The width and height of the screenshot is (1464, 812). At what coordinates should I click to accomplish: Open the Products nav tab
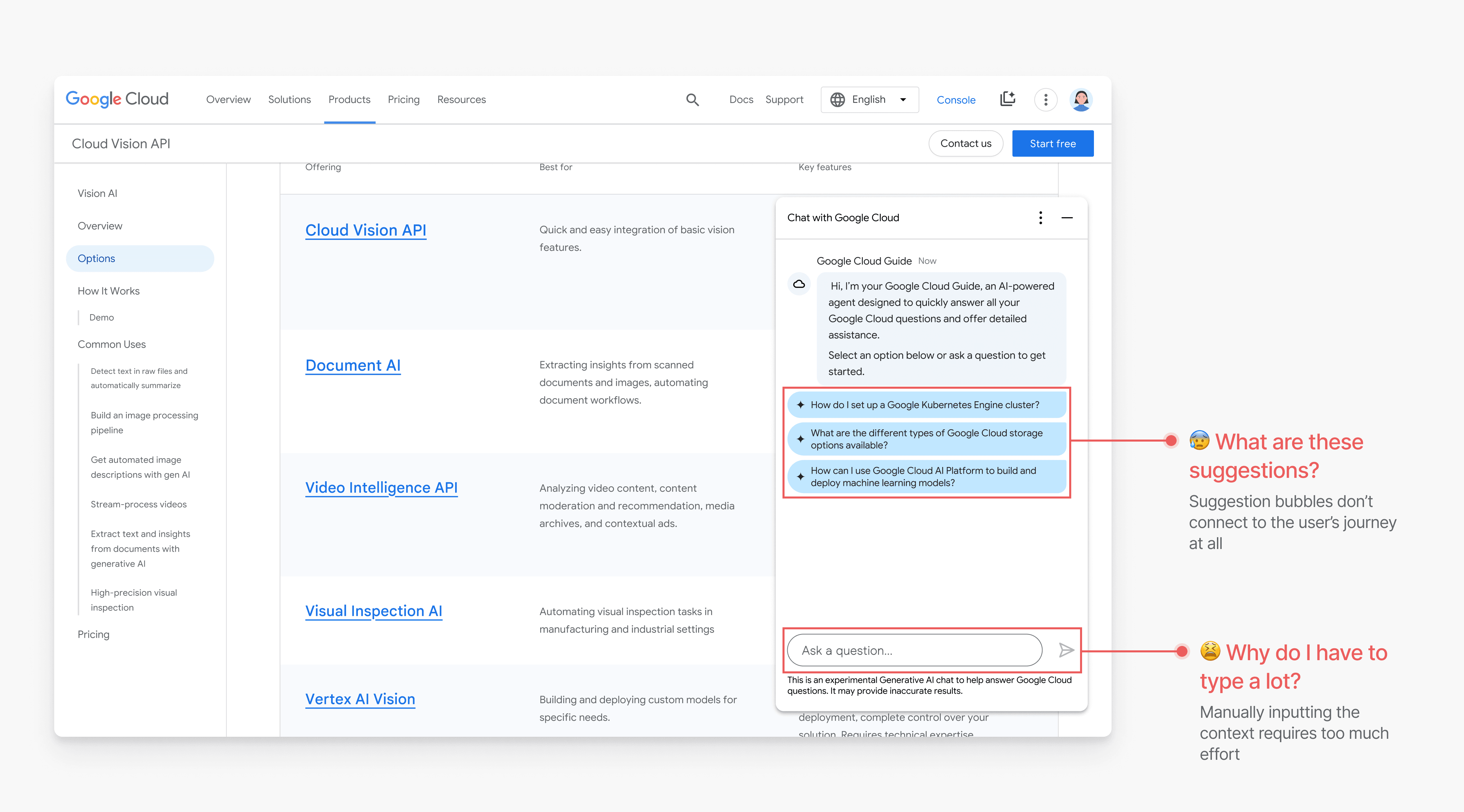(349, 99)
